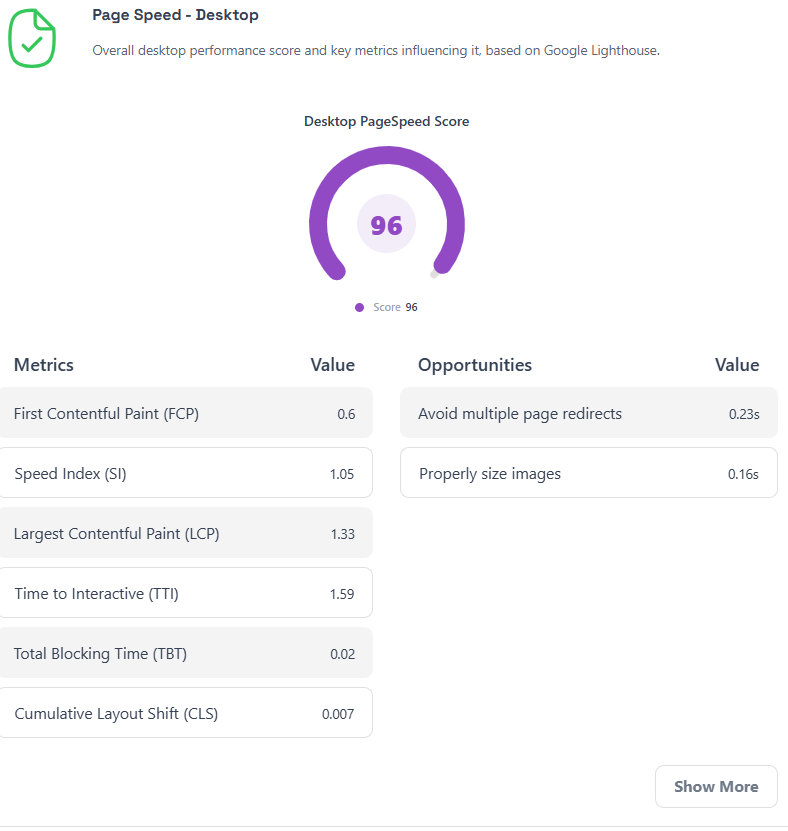The width and height of the screenshot is (788, 831).
Task: Click the Value header above opportunities
Action: tap(737, 364)
